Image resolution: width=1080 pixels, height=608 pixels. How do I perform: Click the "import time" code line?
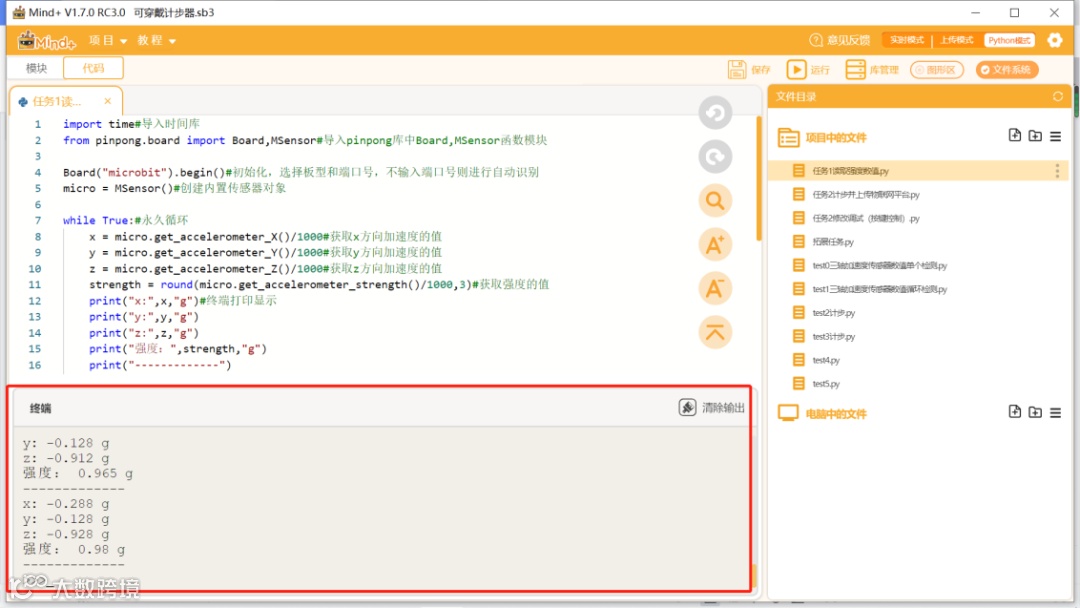(132, 124)
